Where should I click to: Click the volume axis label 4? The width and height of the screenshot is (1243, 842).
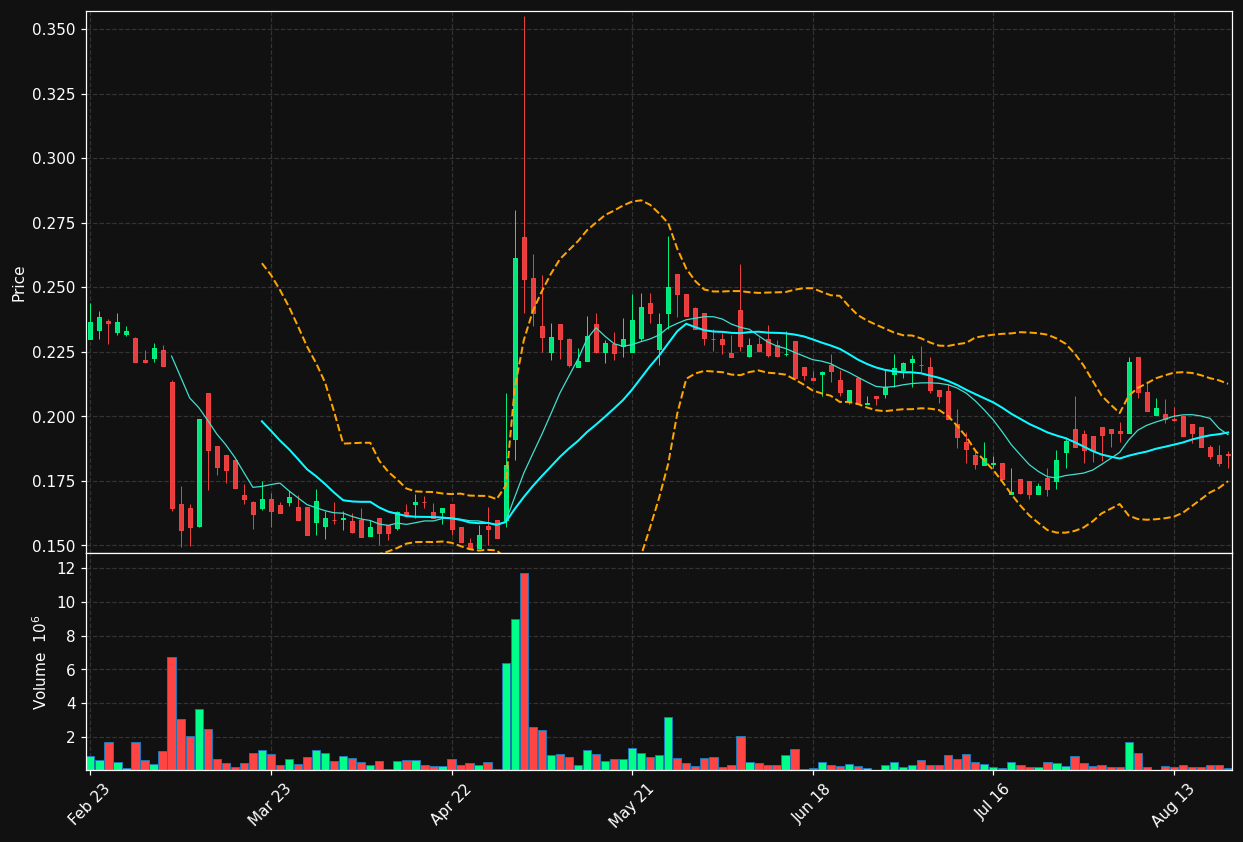tap(70, 704)
